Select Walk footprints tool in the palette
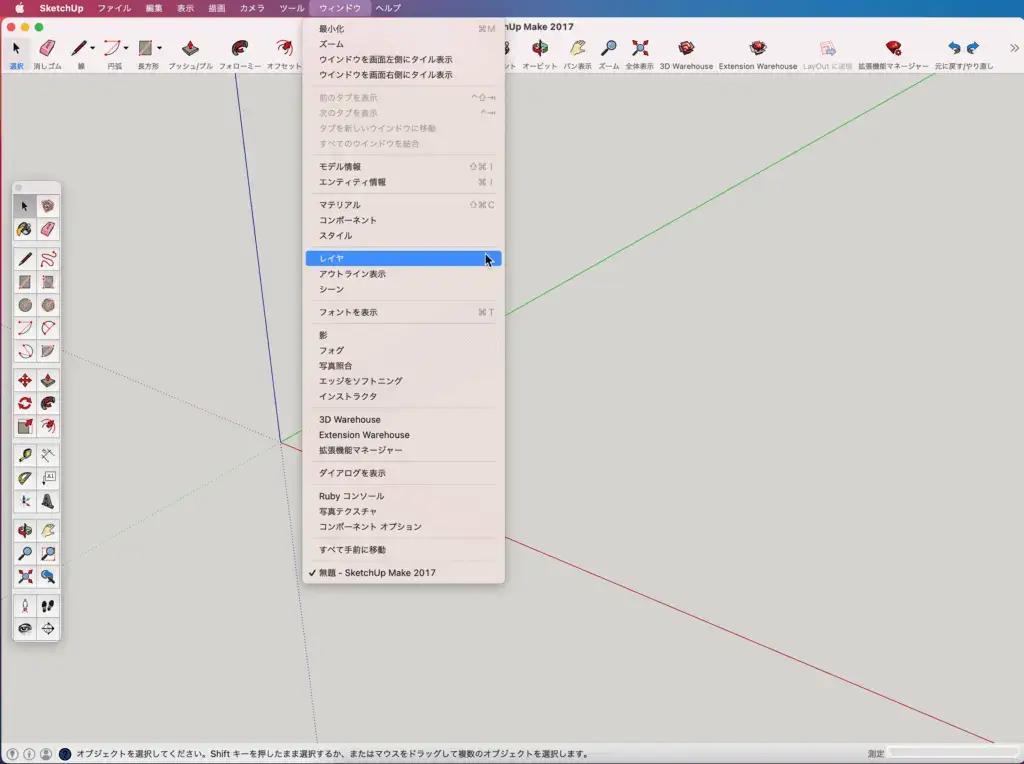 point(48,606)
